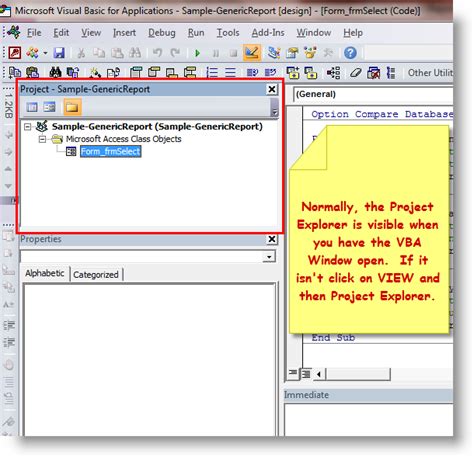The height and width of the screenshot is (457, 474).
Task: Open the Other Utilities toolbar menu
Action: pos(430,72)
